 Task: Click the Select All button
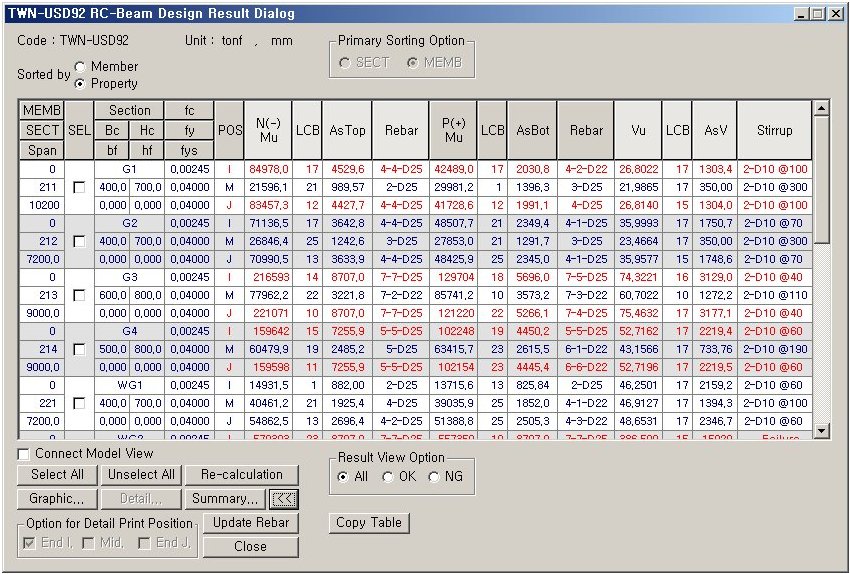coord(57,475)
